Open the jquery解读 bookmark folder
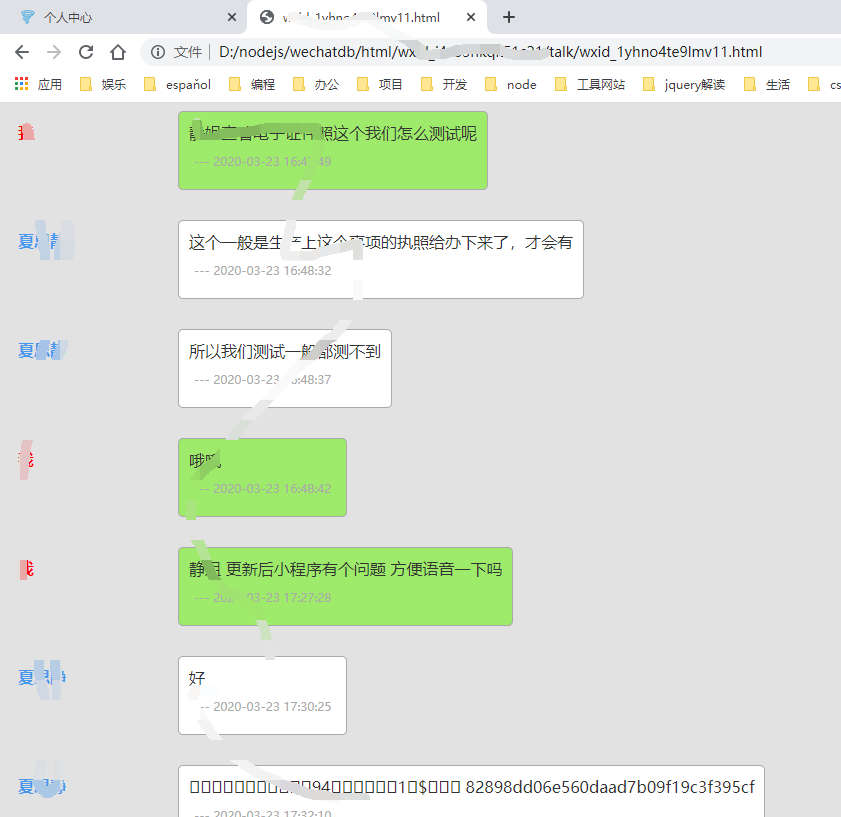This screenshot has height=817, width=841. click(684, 84)
